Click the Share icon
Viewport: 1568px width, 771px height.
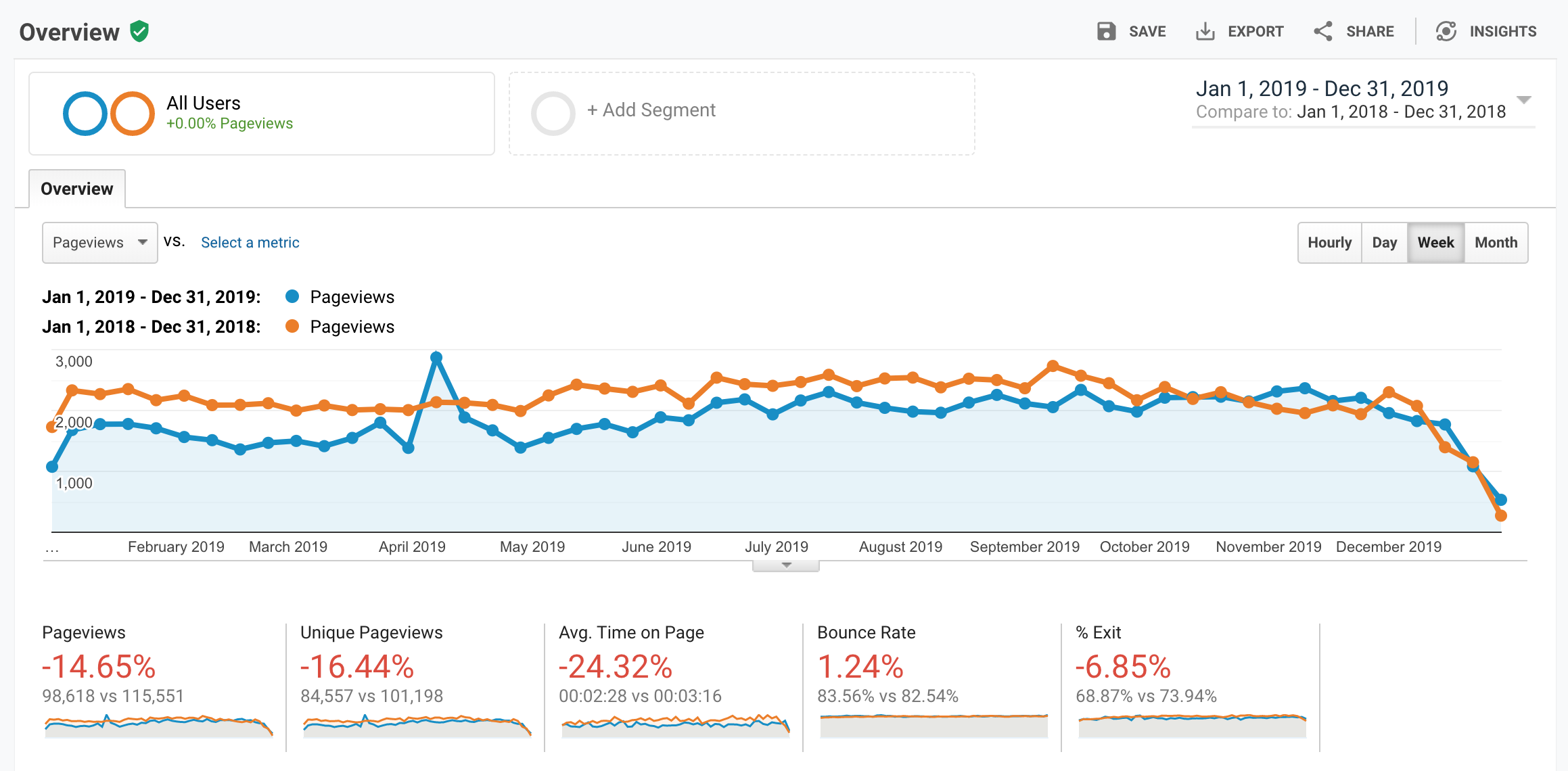coord(1322,31)
